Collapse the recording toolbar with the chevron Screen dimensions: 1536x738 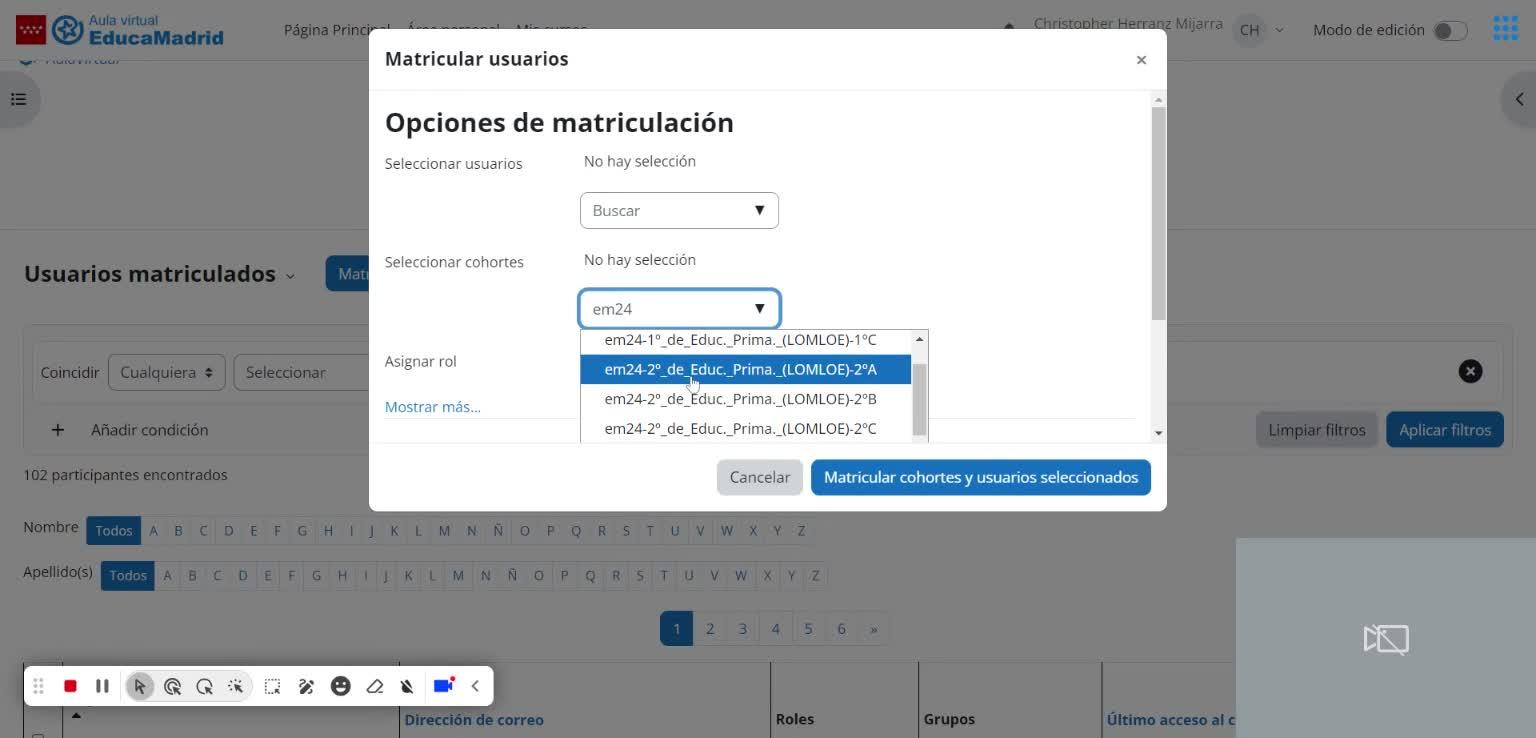click(475, 686)
